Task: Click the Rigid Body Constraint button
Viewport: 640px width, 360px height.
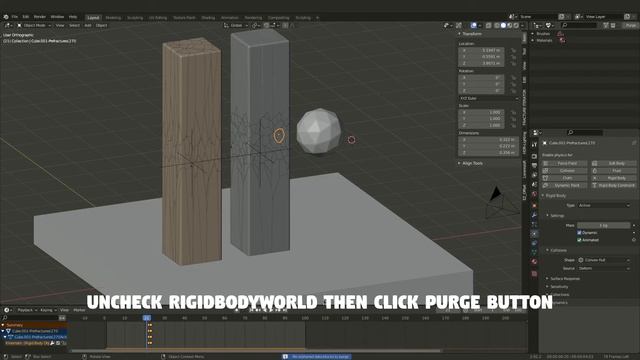Action: point(613,185)
